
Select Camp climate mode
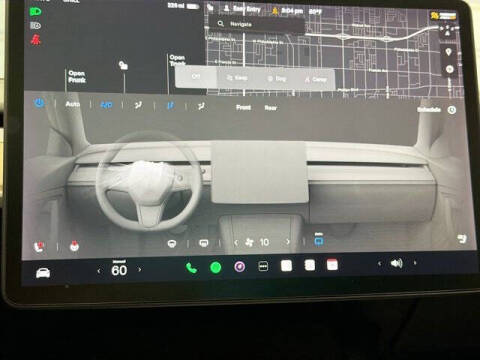click(316, 79)
